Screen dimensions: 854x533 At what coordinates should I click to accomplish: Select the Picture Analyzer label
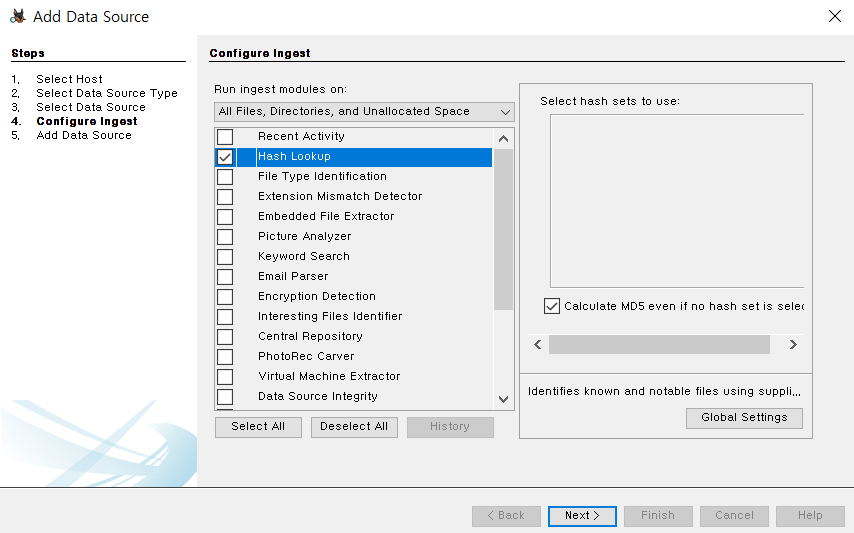coord(304,236)
